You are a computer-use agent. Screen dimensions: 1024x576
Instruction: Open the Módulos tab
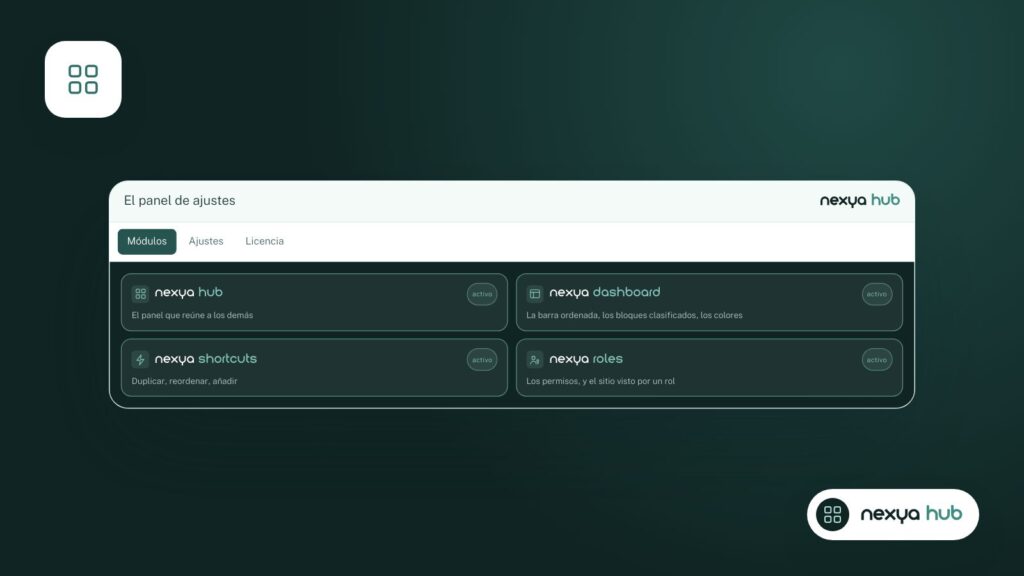point(147,241)
